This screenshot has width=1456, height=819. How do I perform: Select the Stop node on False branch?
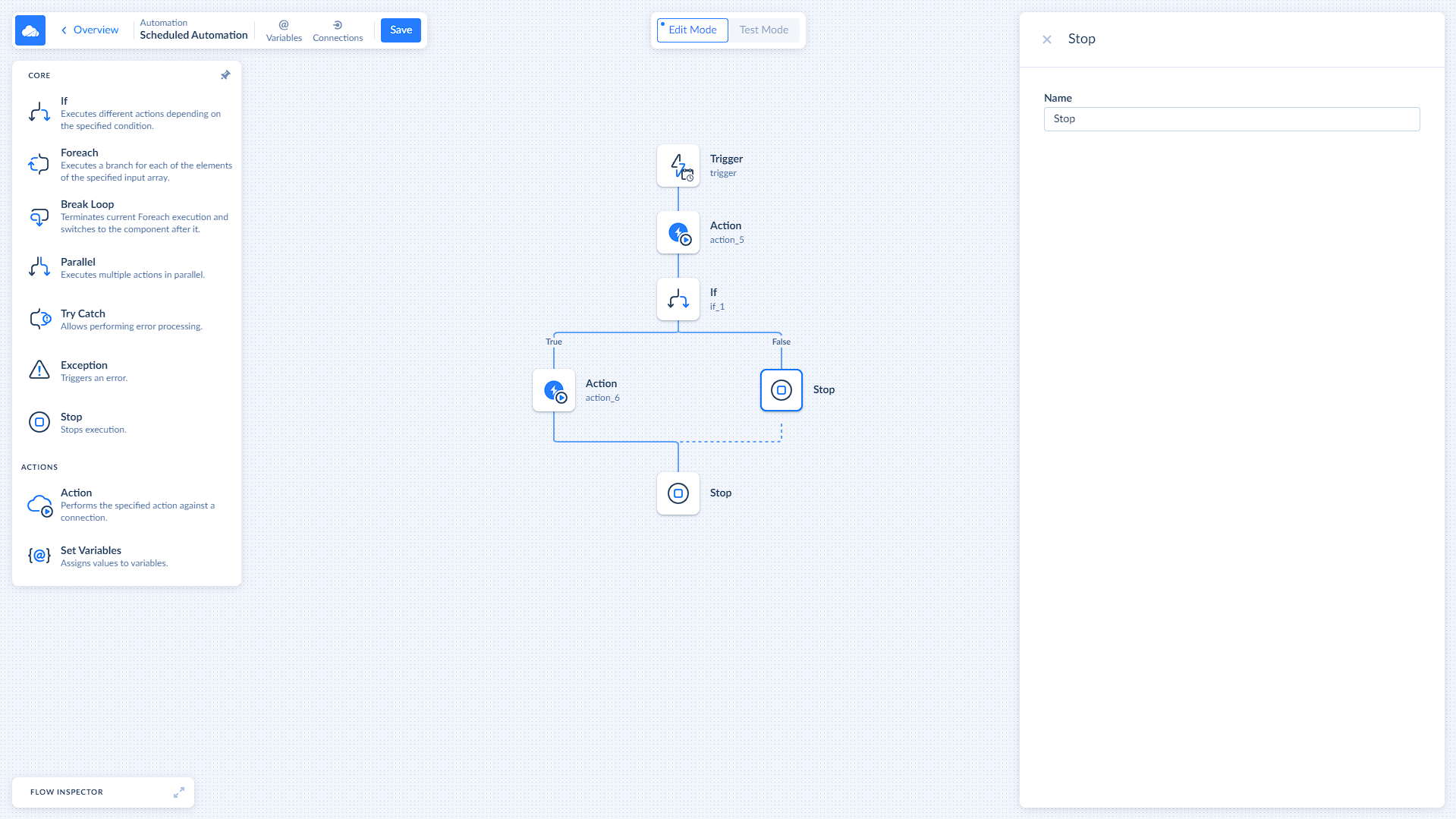click(781, 390)
